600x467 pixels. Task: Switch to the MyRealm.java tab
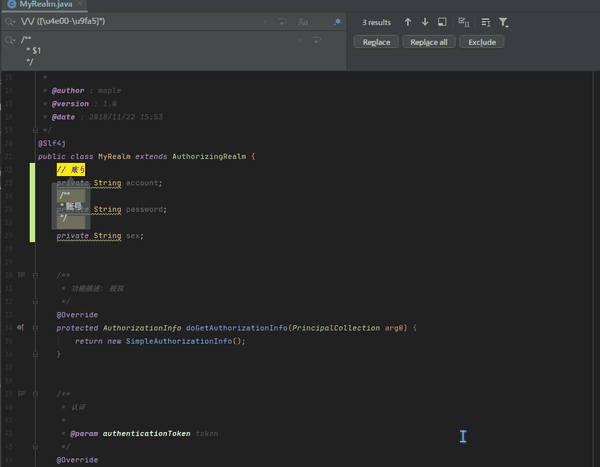[x=44, y=5]
